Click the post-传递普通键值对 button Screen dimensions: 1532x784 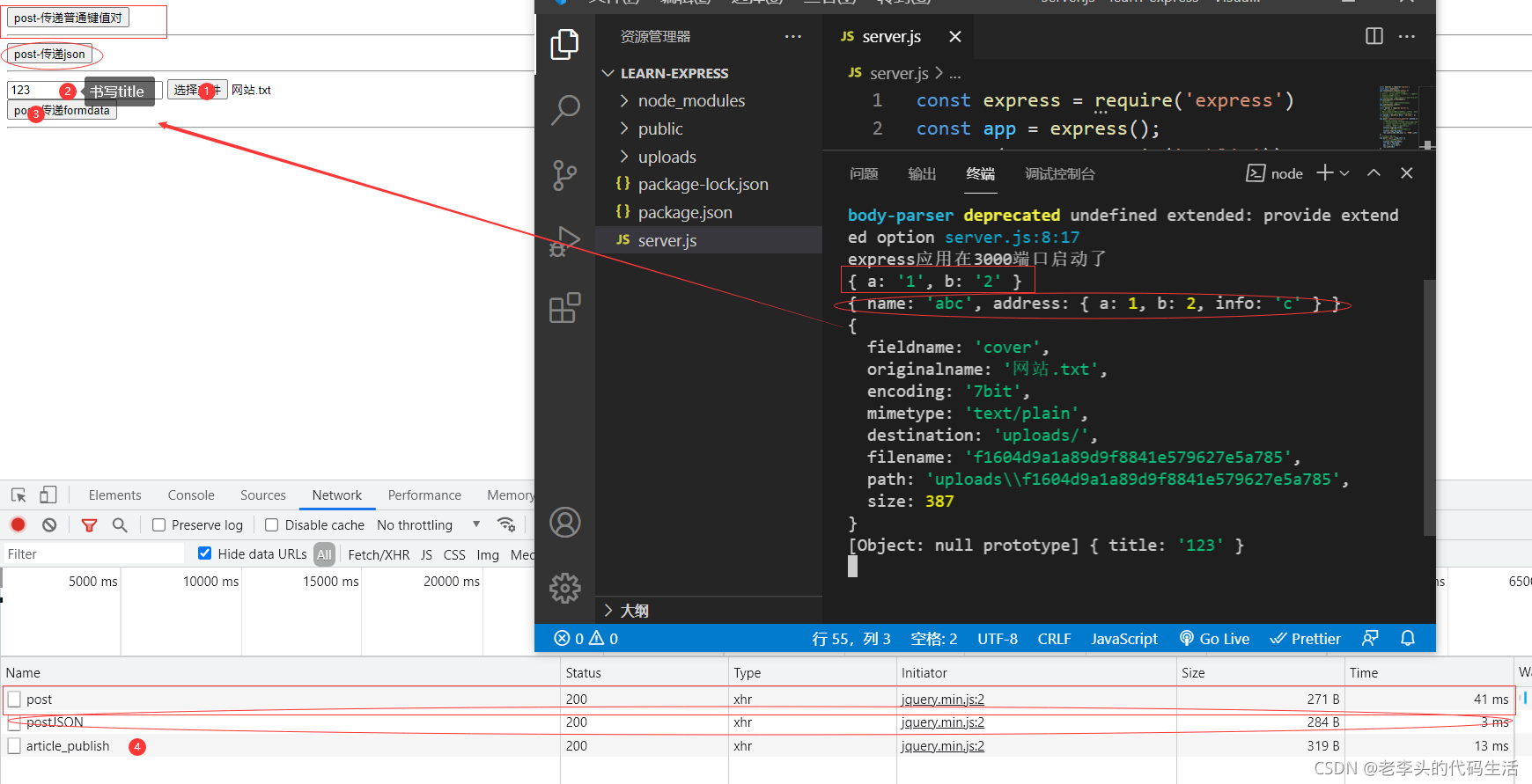(x=68, y=18)
